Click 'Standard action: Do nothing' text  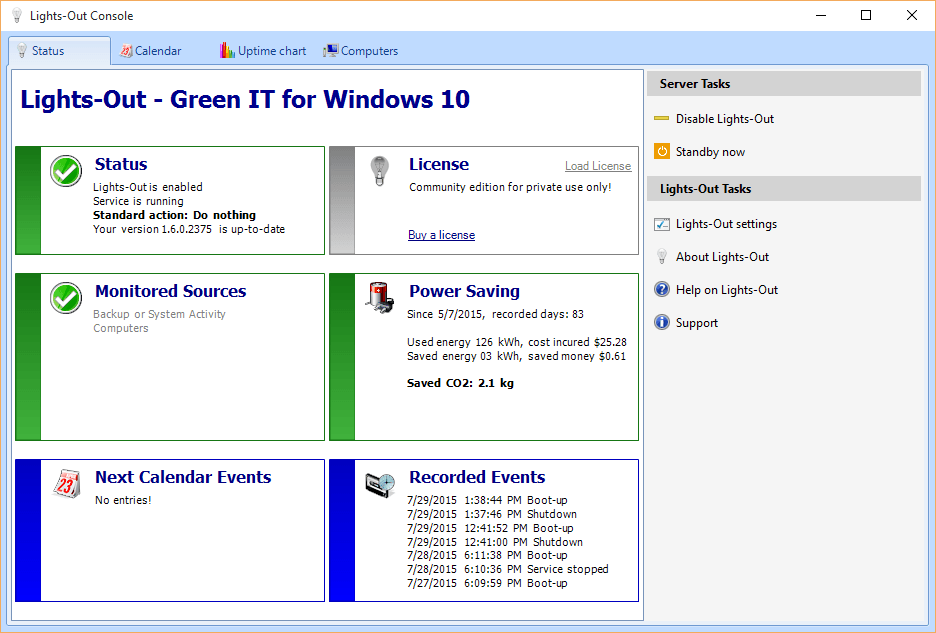(174, 215)
